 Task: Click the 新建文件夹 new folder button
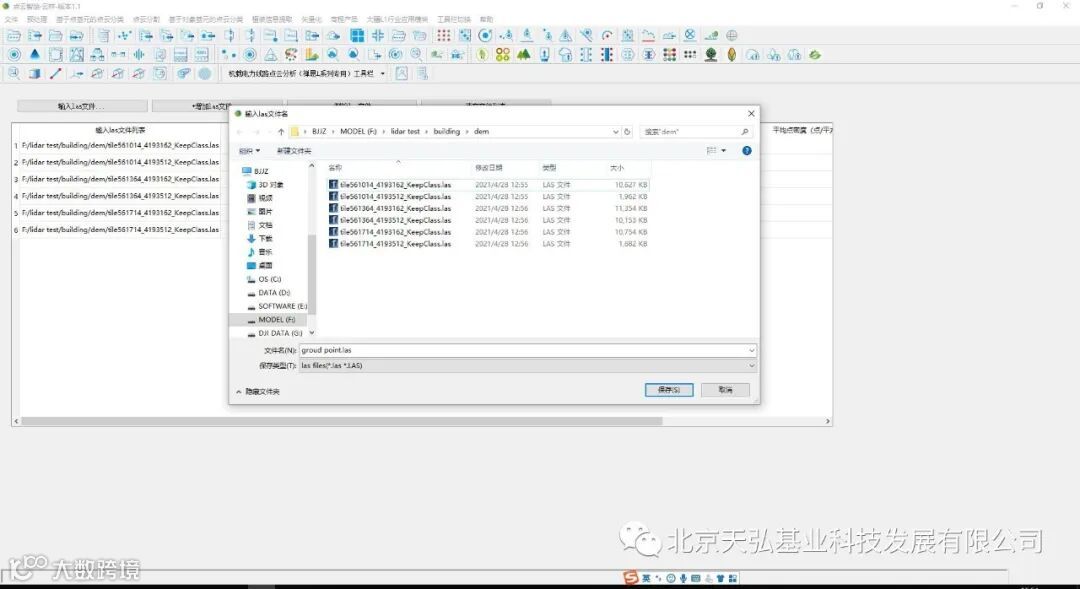[x=294, y=151]
